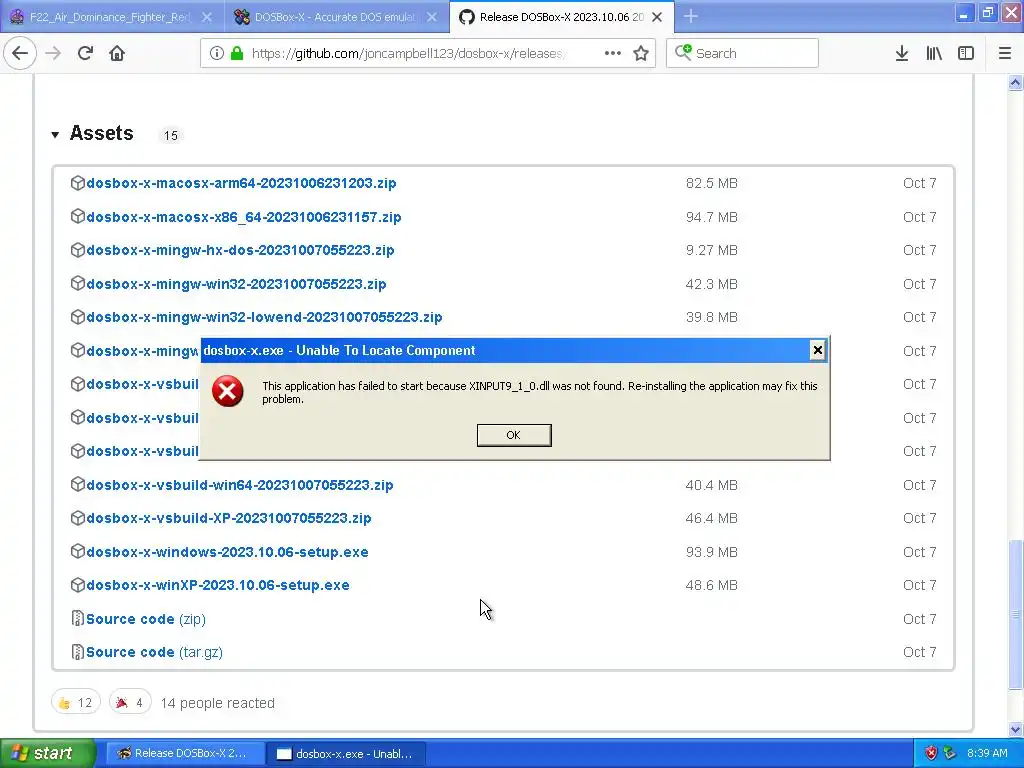The height and width of the screenshot is (768, 1024).
Task: Click the green padlock security icon
Action: [x=237, y=54]
